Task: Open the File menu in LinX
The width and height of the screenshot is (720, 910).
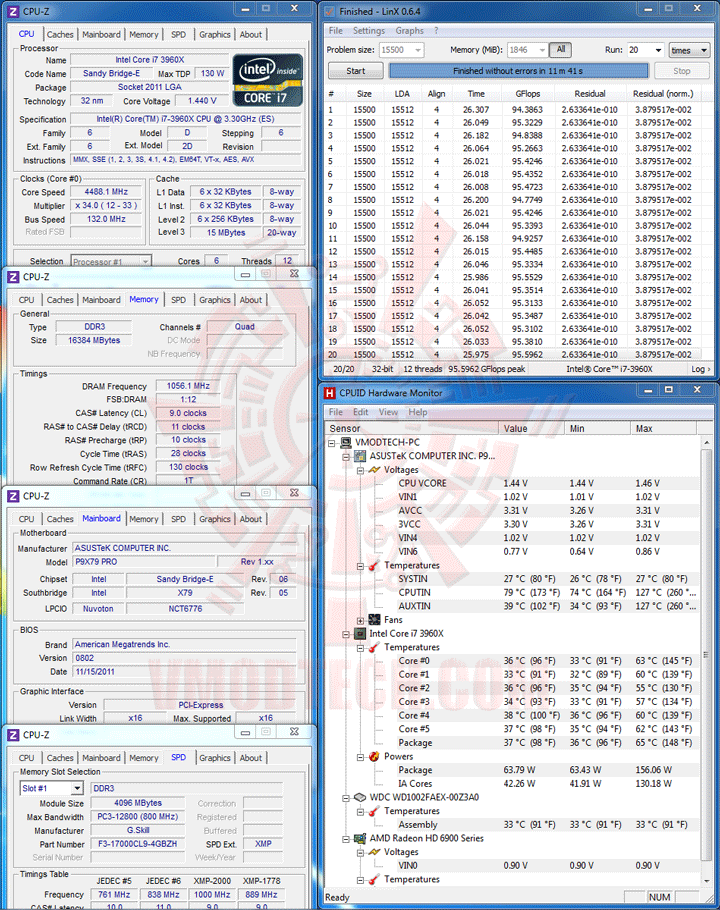Action: [336, 31]
